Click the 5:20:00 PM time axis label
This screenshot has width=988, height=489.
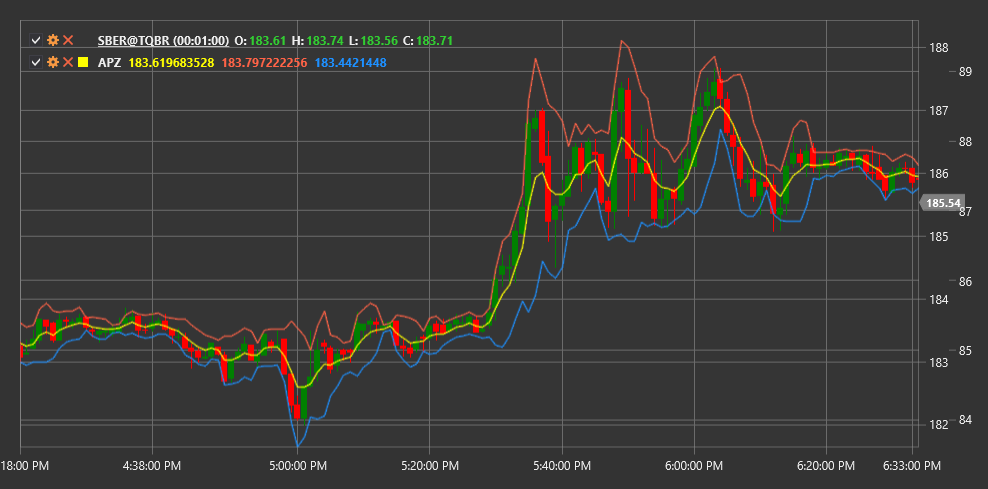click(x=429, y=466)
